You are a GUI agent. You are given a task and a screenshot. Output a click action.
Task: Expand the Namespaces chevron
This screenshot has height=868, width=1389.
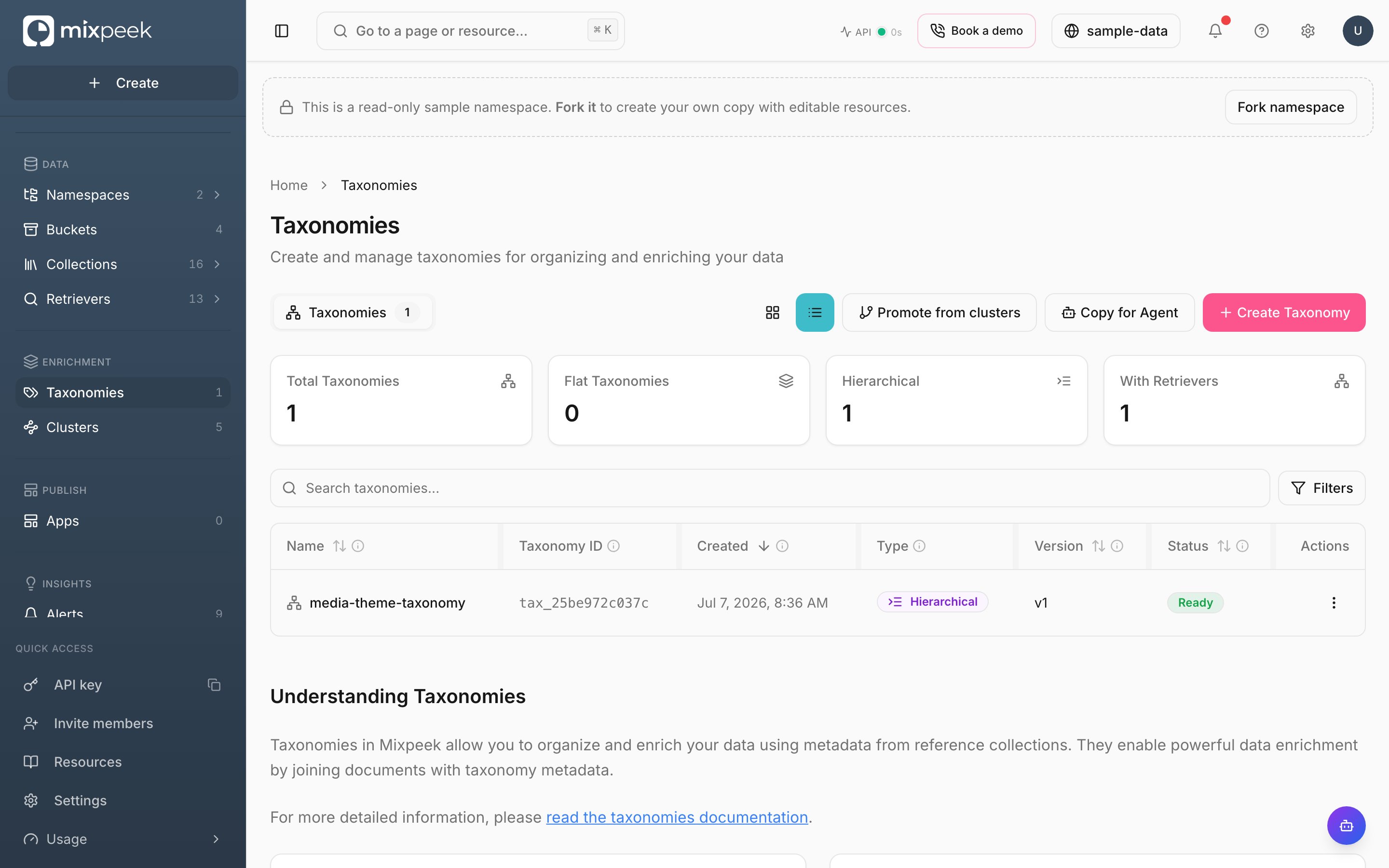click(217, 195)
